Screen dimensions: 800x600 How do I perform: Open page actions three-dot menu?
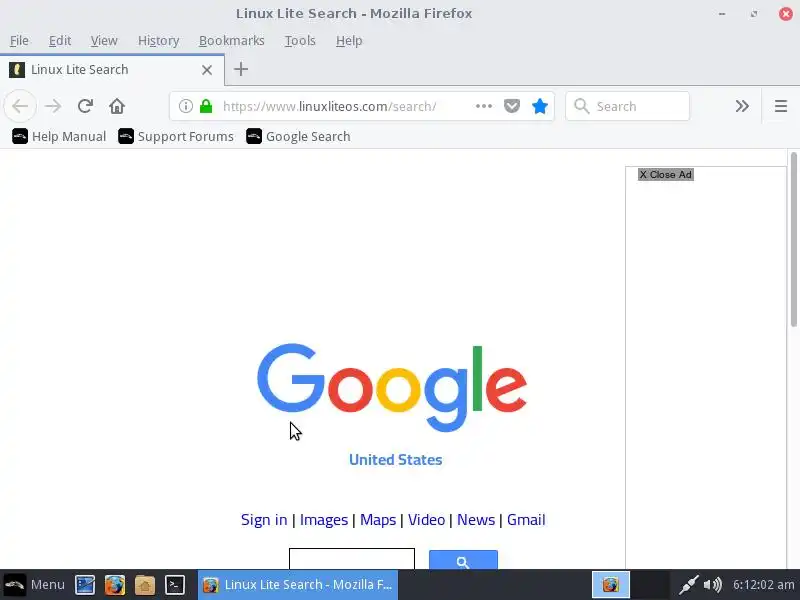[x=484, y=106]
